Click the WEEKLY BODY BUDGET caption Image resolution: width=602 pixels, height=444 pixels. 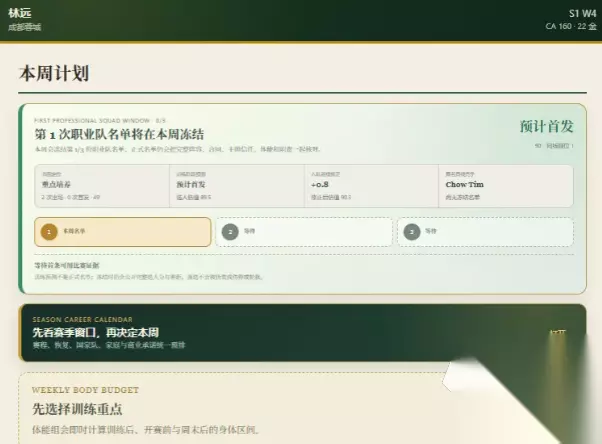pyautogui.click(x=85, y=390)
